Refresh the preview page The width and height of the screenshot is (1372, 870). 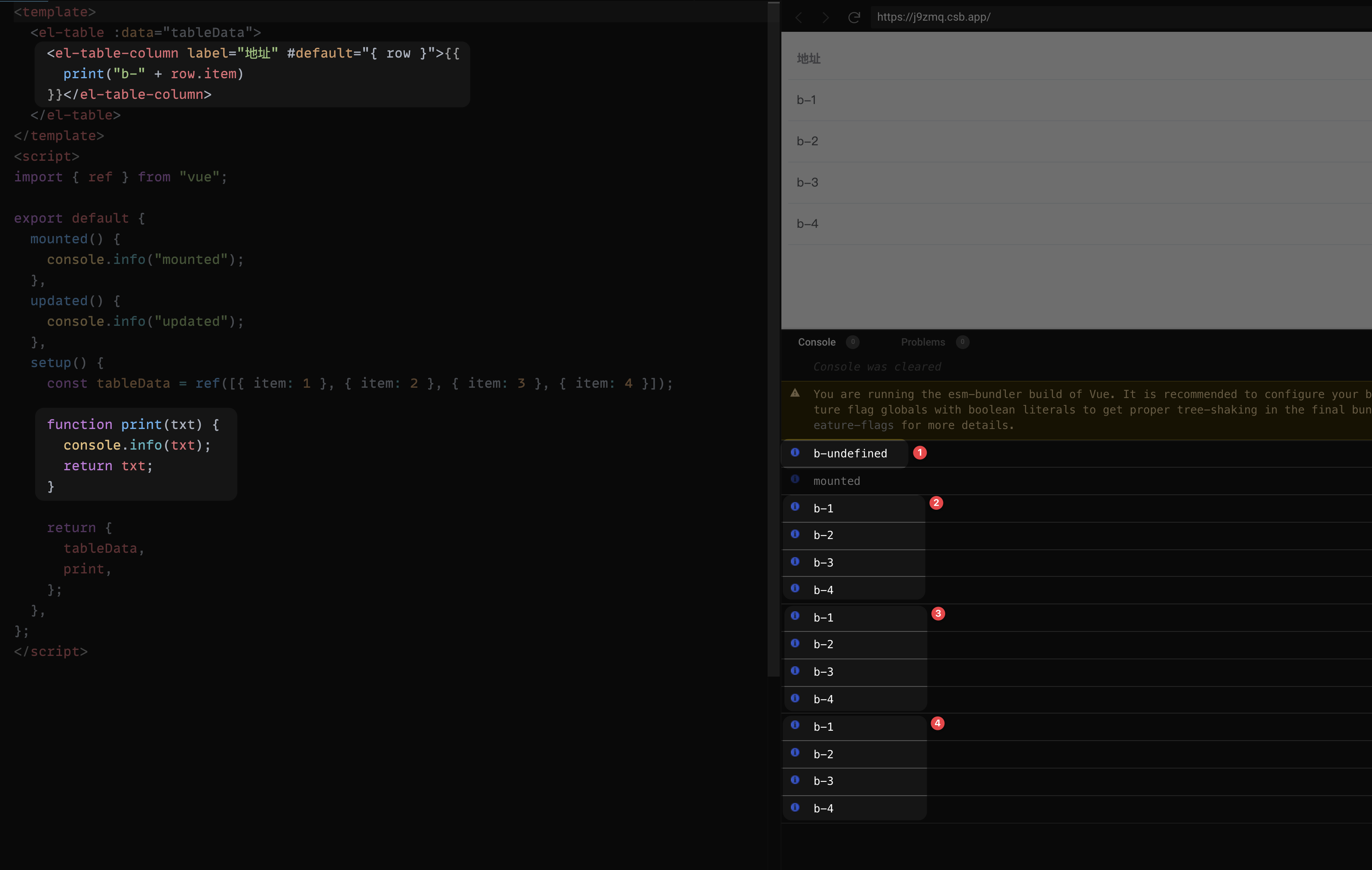click(854, 18)
